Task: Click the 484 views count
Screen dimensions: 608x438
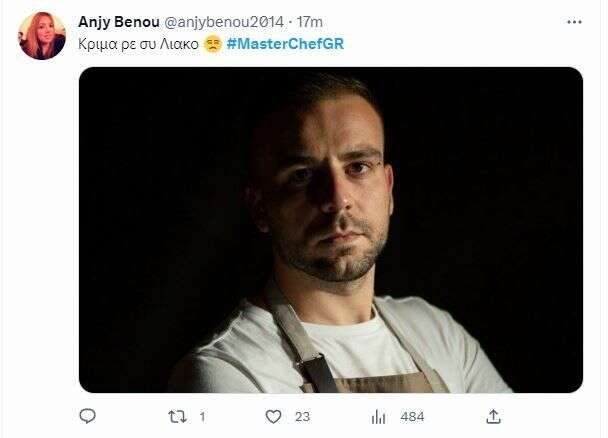Action: click(x=412, y=416)
